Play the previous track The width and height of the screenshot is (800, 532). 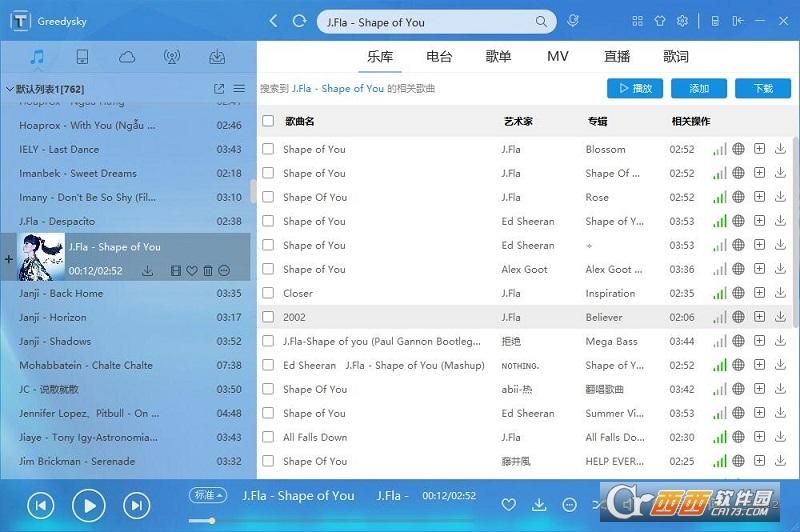(x=40, y=505)
